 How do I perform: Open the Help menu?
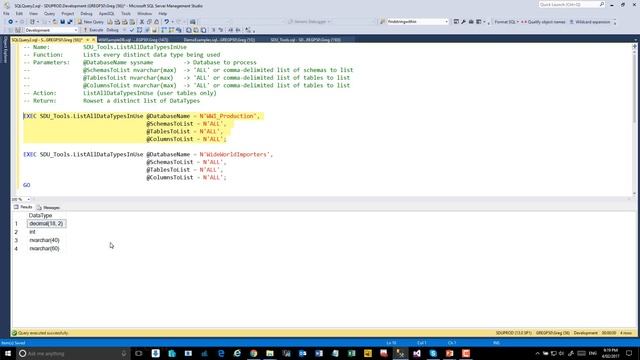pyautogui.click(x=162, y=13)
